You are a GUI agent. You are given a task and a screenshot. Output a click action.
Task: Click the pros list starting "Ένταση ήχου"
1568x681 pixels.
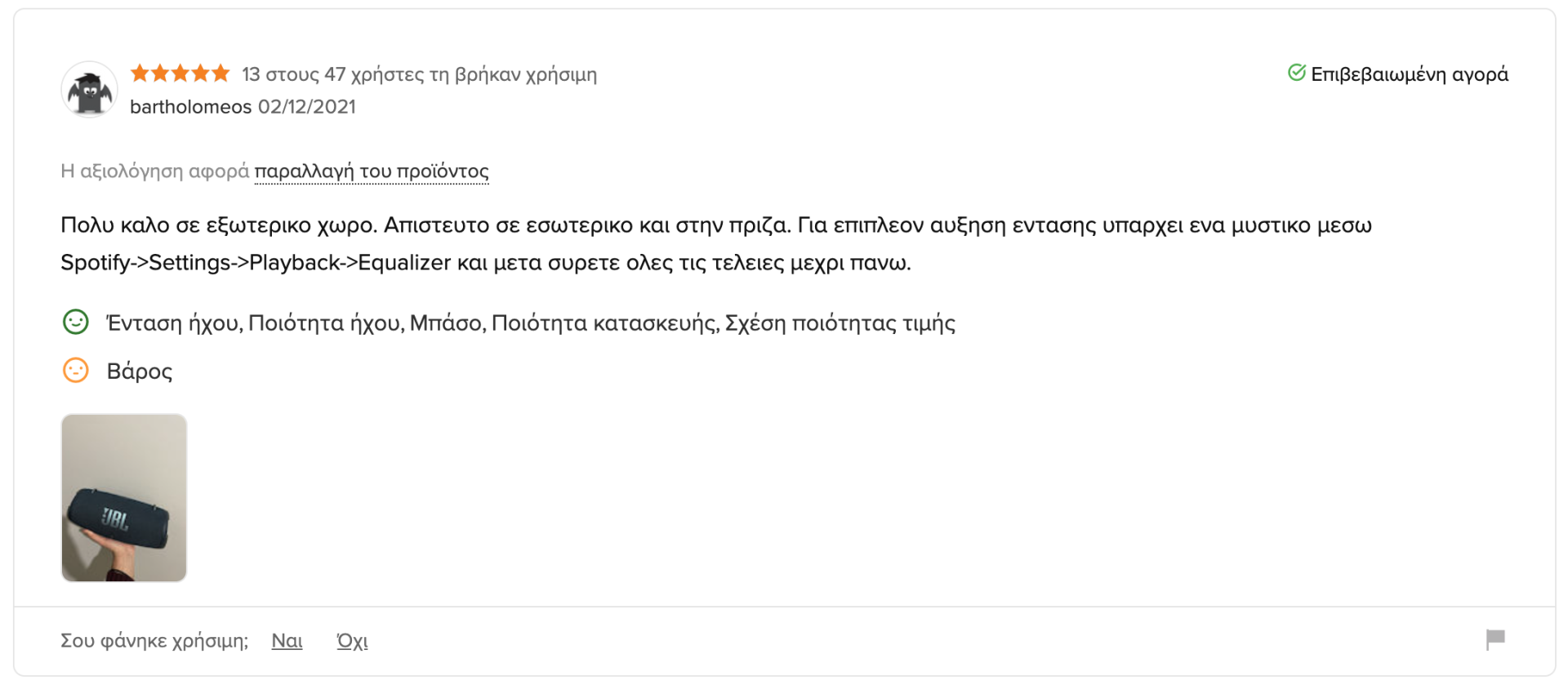pyautogui.click(x=531, y=323)
